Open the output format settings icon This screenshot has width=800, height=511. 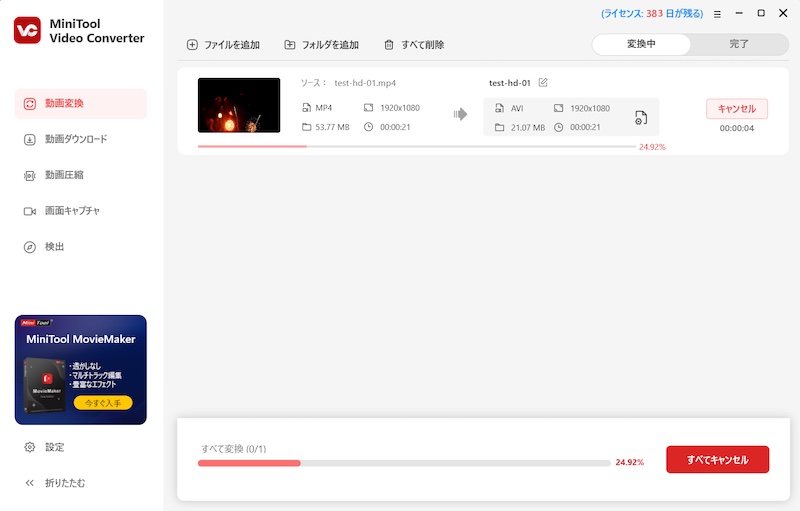pyautogui.click(x=640, y=118)
